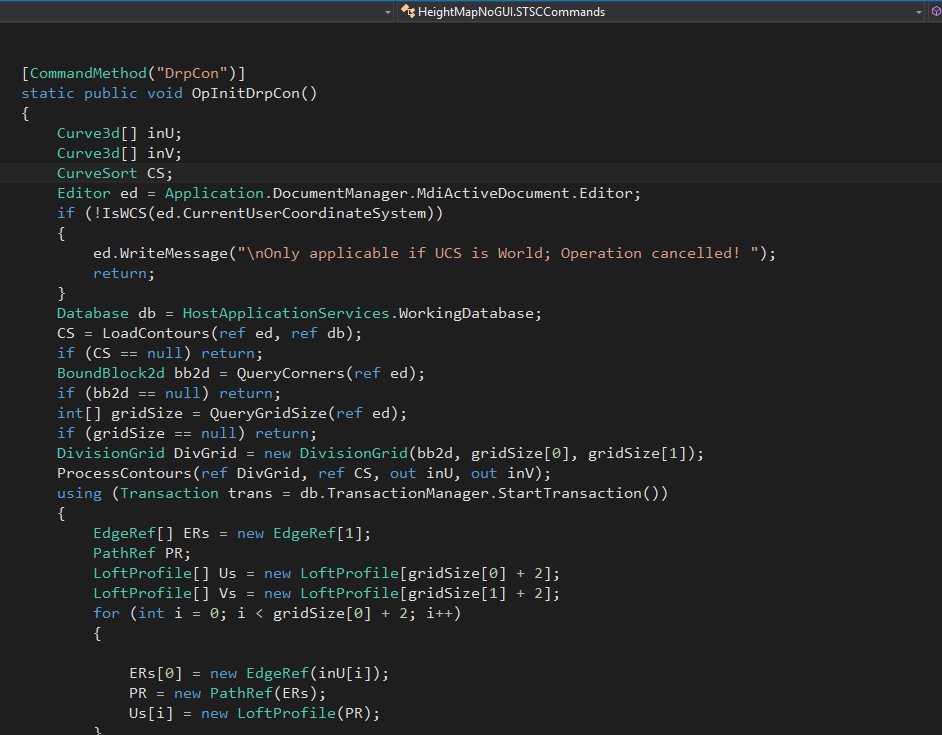Click the TransactionManager property
This screenshot has height=735, width=942.
pyautogui.click(x=408, y=493)
